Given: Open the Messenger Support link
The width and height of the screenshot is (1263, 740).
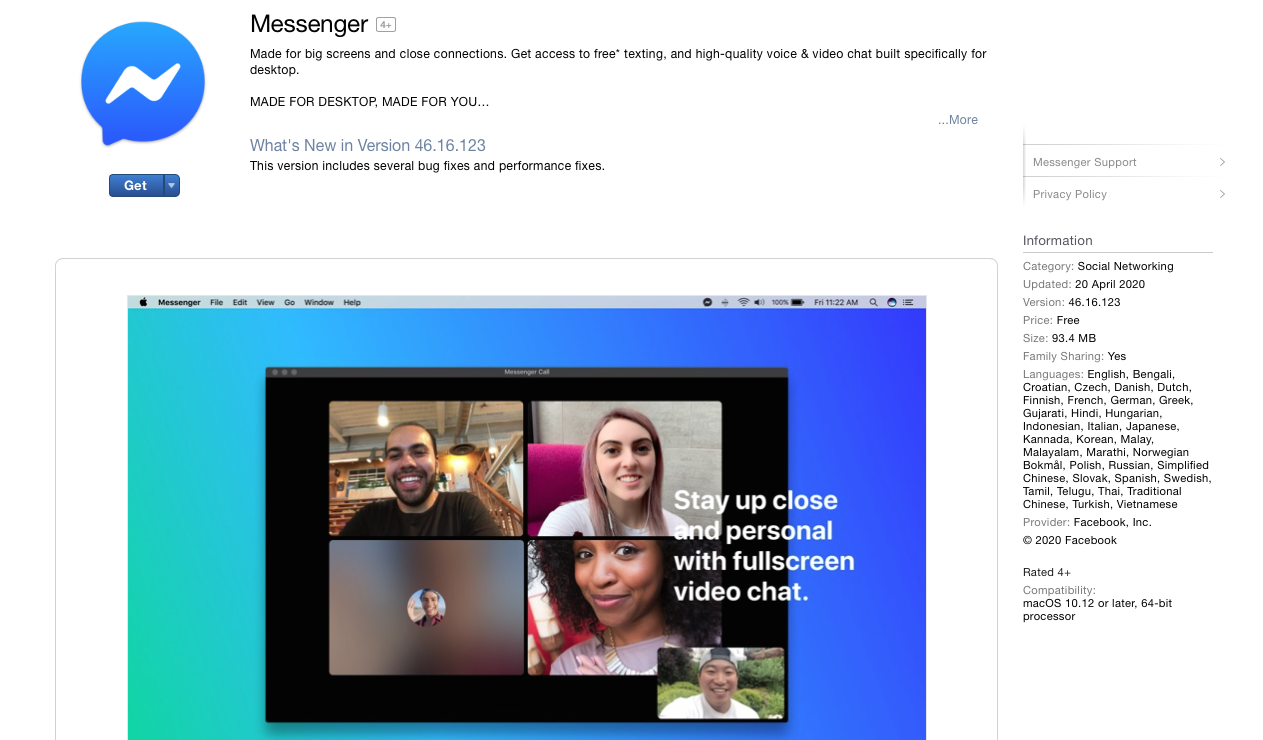Looking at the screenshot, I should pyautogui.click(x=1084, y=162).
